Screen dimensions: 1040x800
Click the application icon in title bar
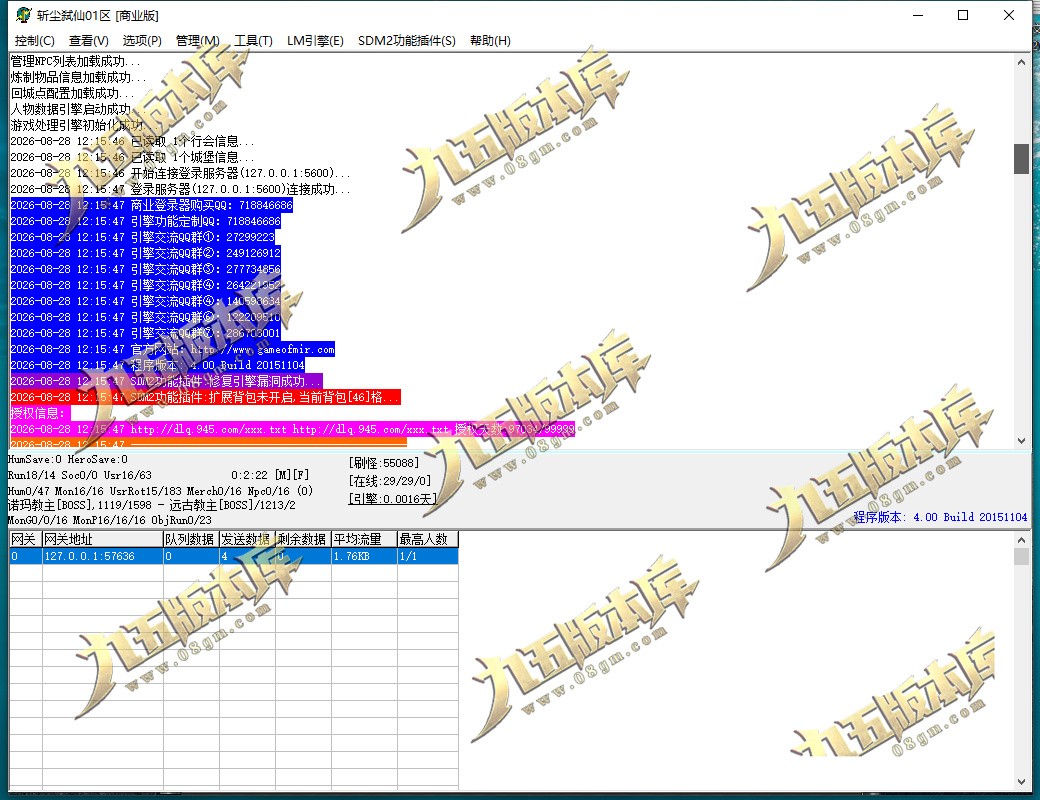tap(23, 15)
